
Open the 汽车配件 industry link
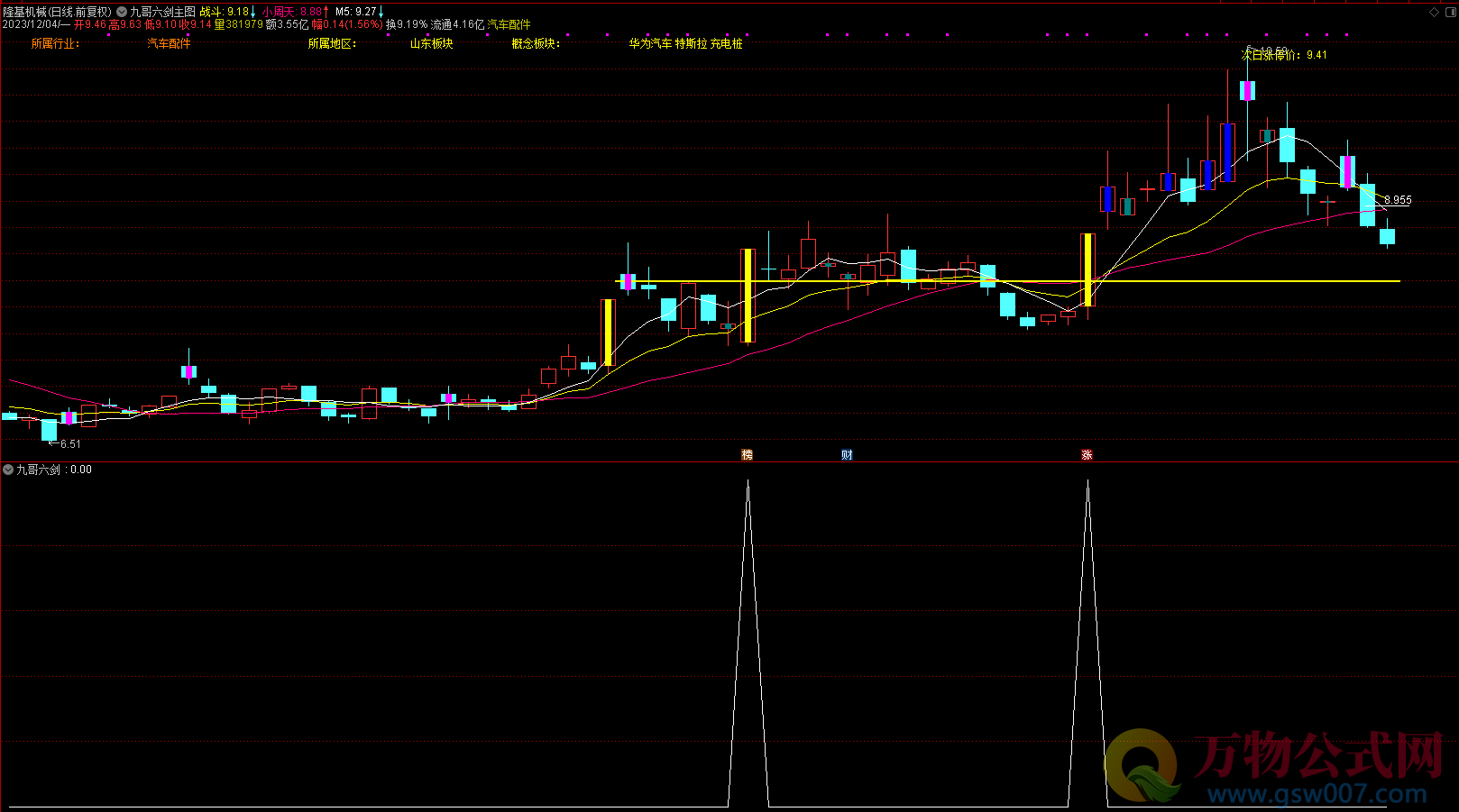click(169, 43)
